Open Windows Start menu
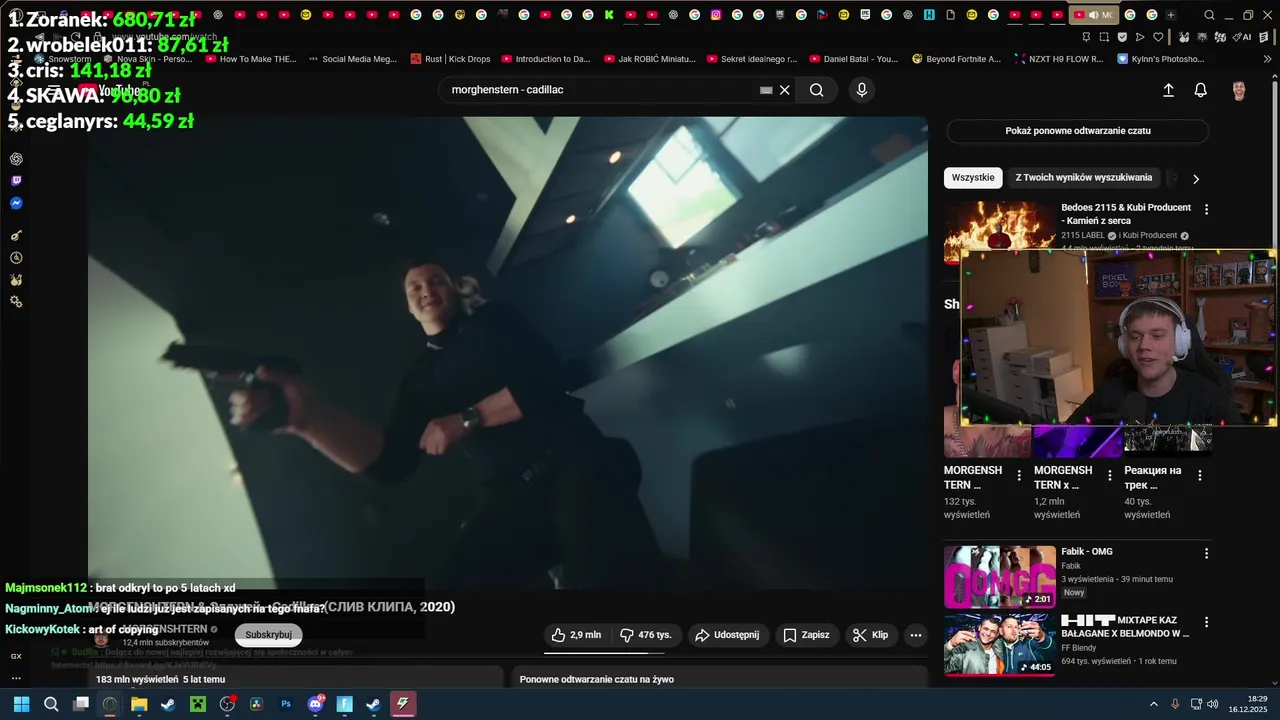 (x=21, y=704)
